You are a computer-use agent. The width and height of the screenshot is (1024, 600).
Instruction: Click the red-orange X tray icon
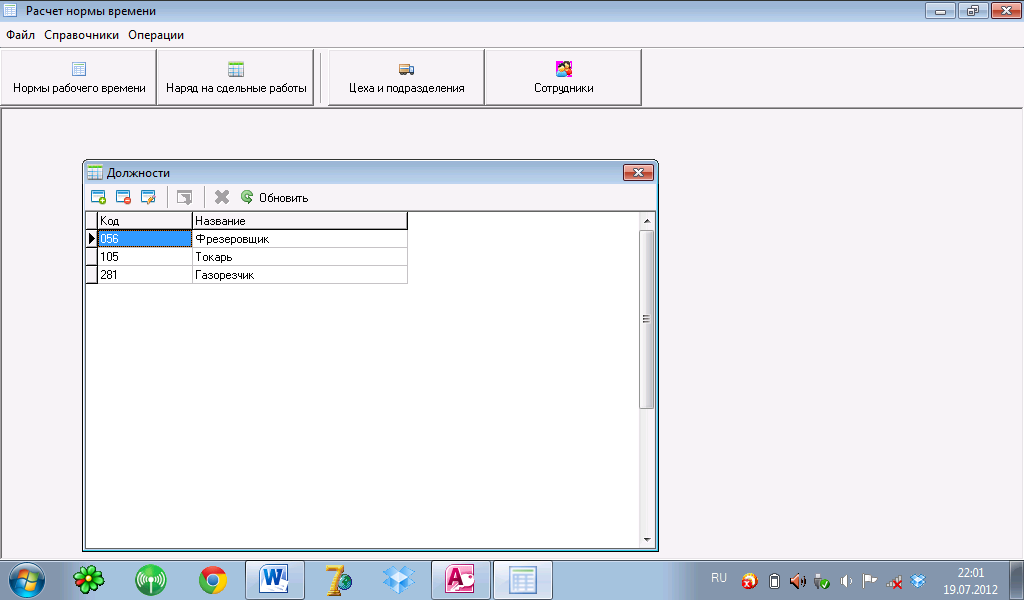750,580
